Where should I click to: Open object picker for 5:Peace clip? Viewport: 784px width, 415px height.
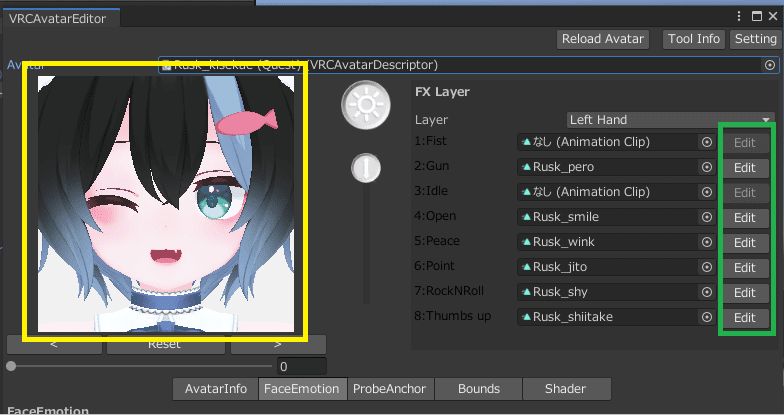point(706,242)
